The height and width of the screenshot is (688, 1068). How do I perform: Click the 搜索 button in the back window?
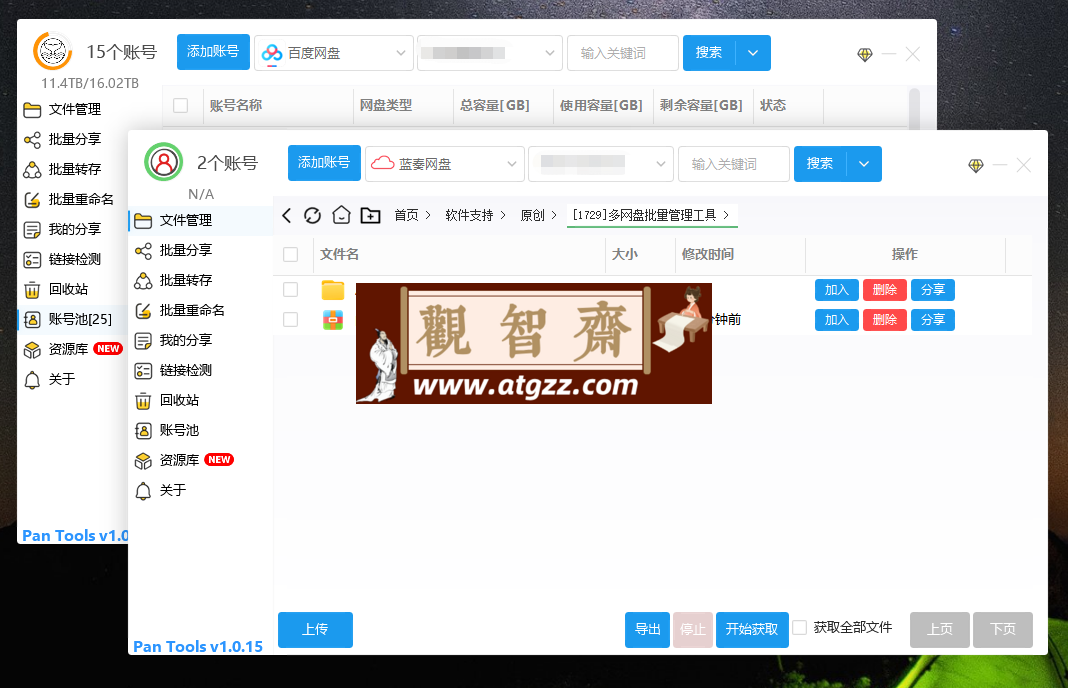[709, 53]
